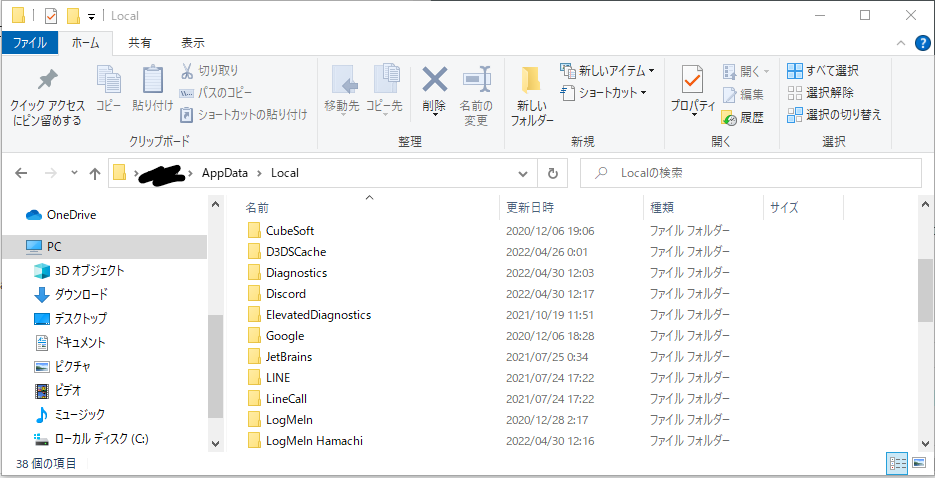Open Quick Access Toolbar customize dropdown
Viewport: 935px width, 478px height.
[x=91, y=16]
